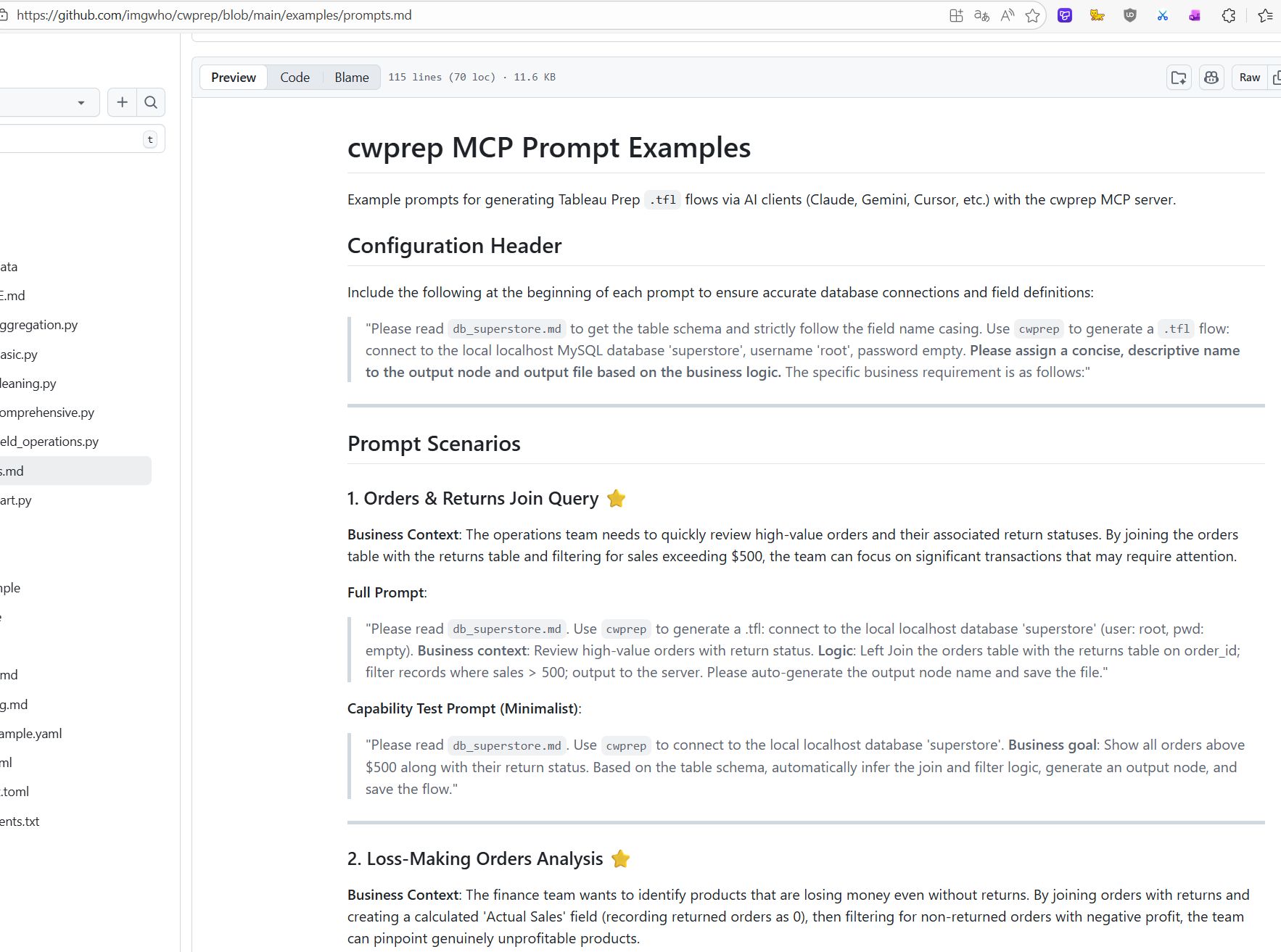Open the translate page icon
The image size is (1281, 952).
[981, 15]
